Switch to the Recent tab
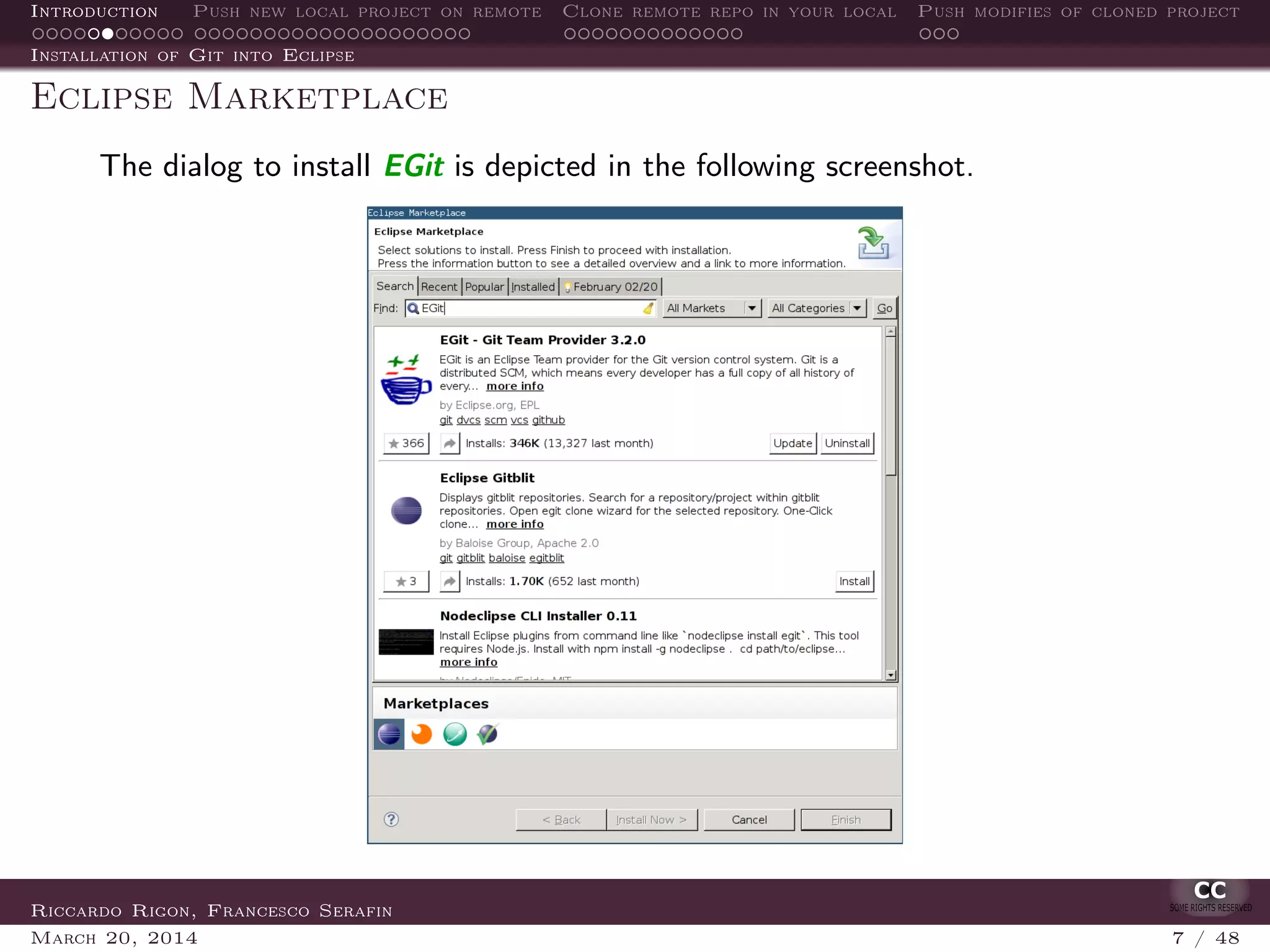This screenshot has height=952, width=1270. pyautogui.click(x=439, y=287)
